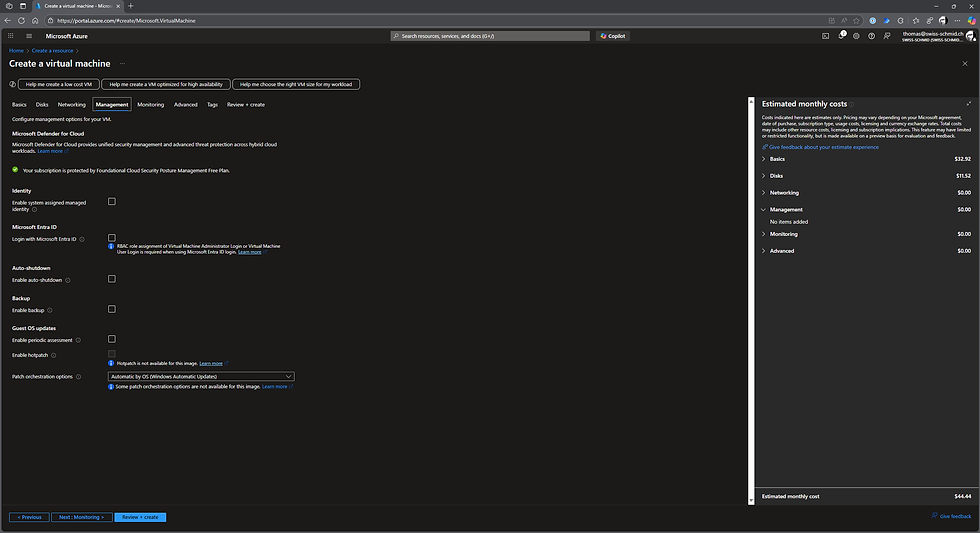
Task: Open Home breadcrumb link
Action: [x=16, y=51]
